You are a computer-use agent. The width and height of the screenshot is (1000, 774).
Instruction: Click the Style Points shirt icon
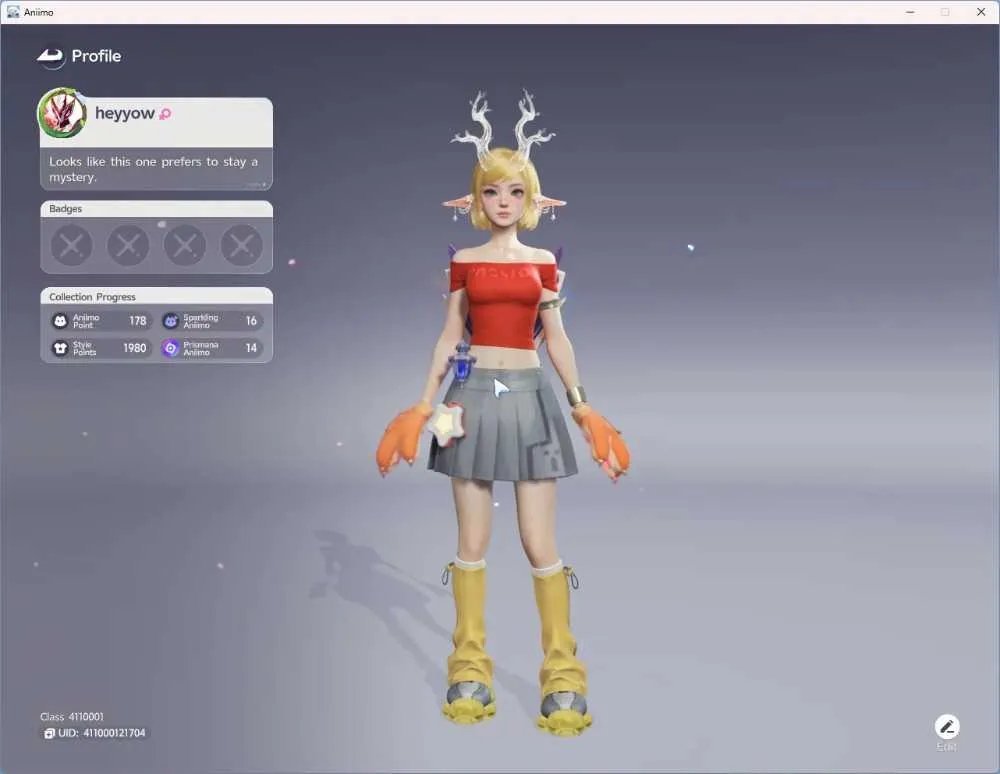click(x=60, y=348)
